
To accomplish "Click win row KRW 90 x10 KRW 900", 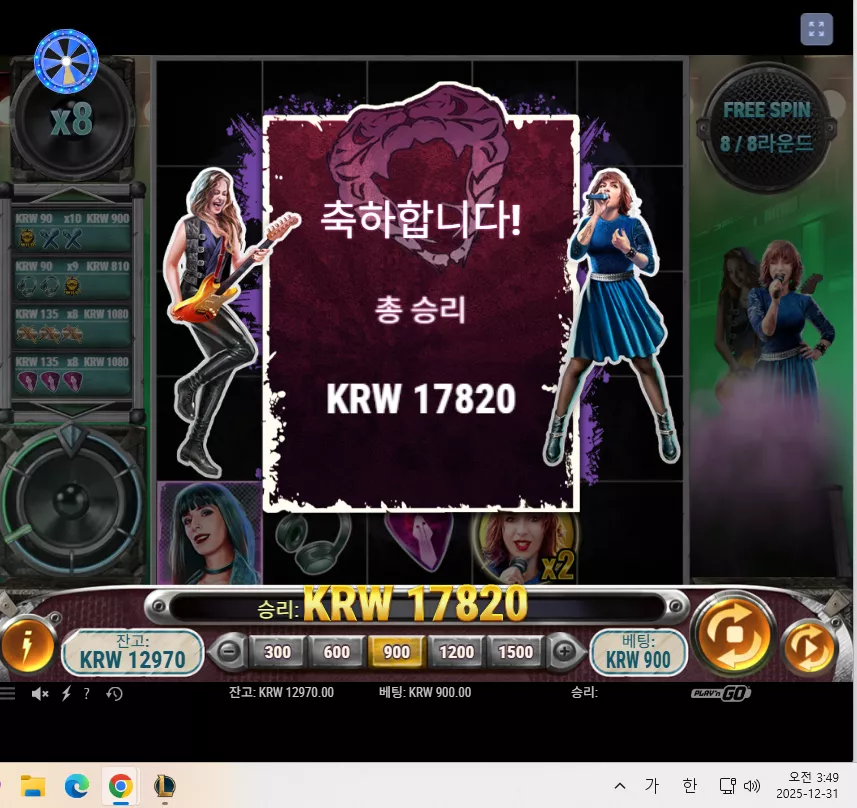I will (x=72, y=230).
